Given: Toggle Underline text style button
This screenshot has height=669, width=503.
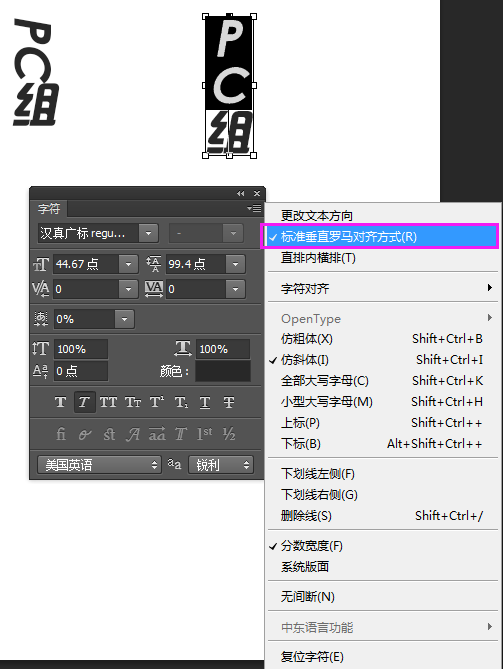Looking at the screenshot, I should pos(205,402).
